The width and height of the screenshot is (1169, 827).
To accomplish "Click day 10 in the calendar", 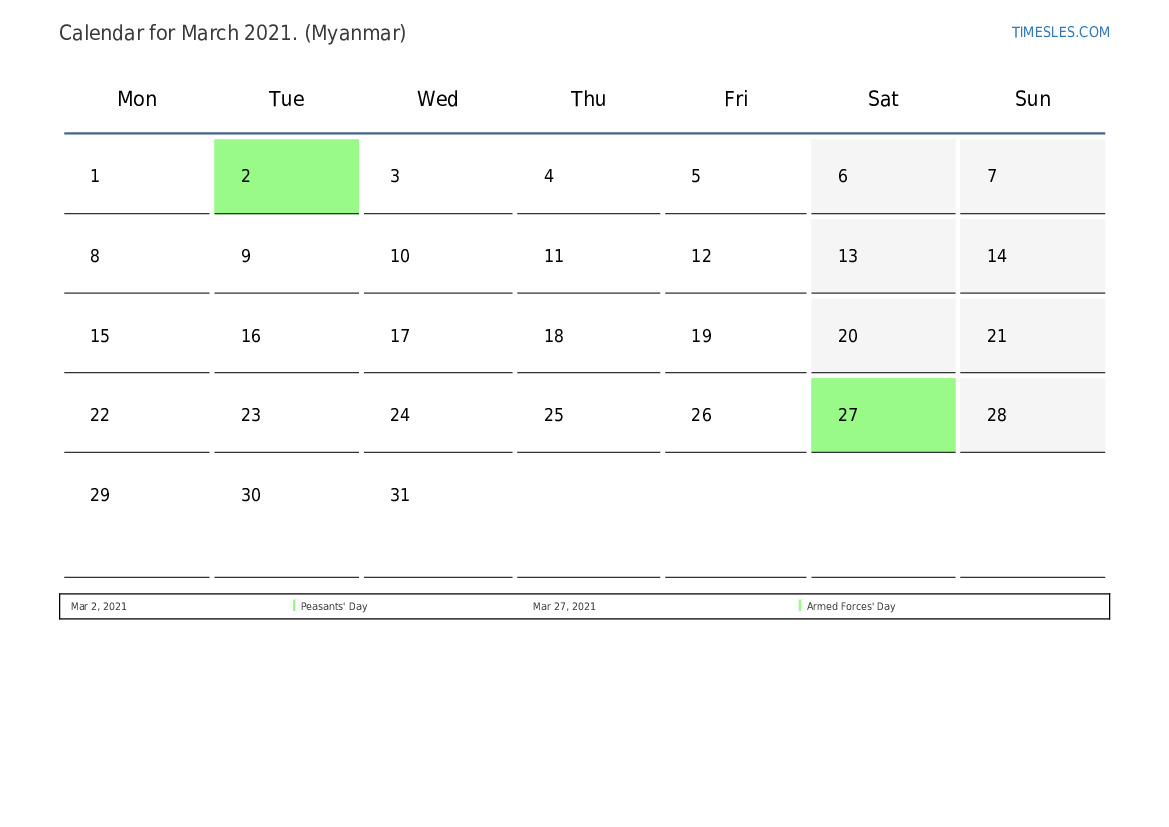I will (438, 256).
